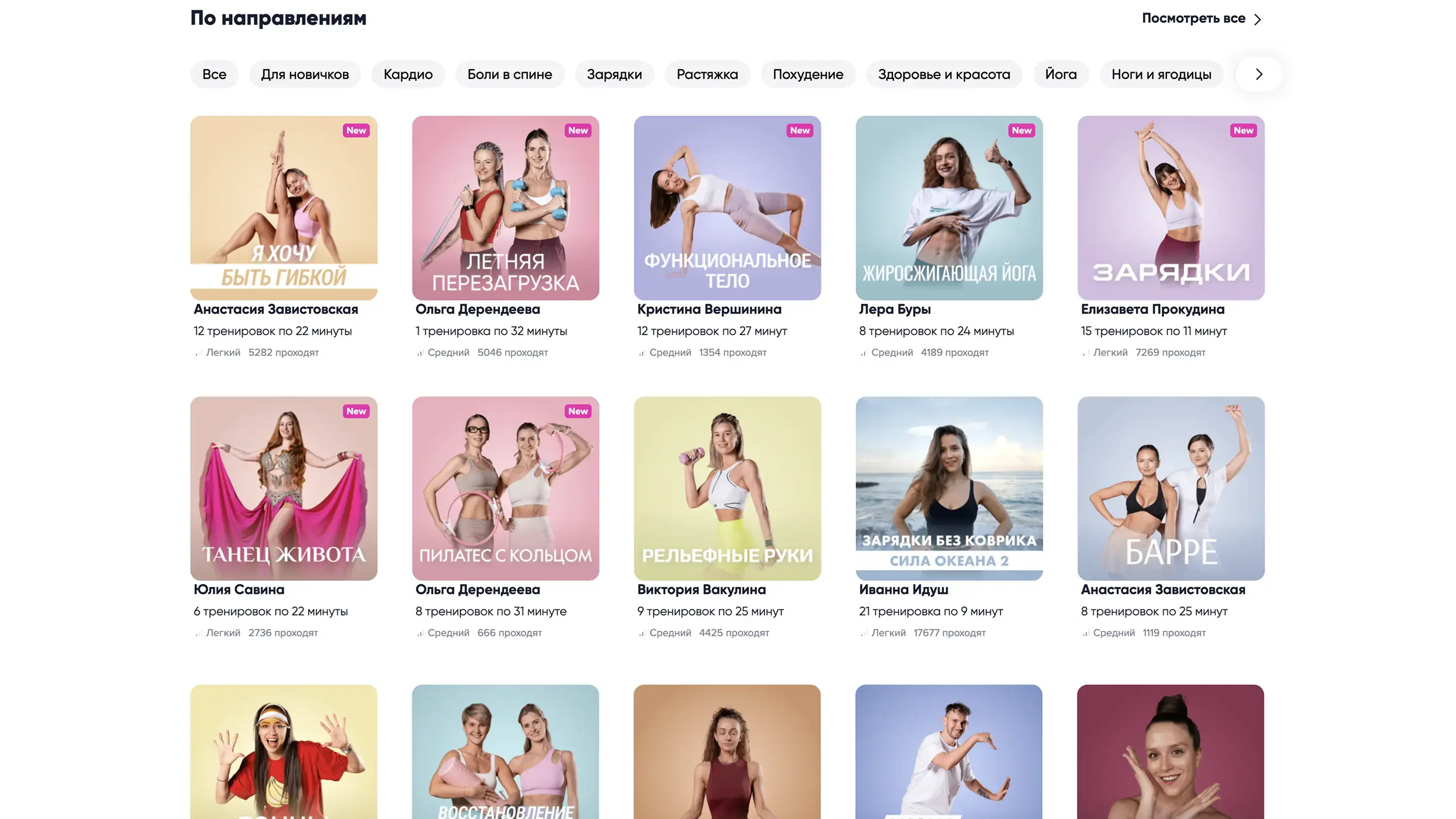Screen dimensions: 1456x819
Task: Click the New badge on Летняя перезагрузка card
Action: click(578, 130)
